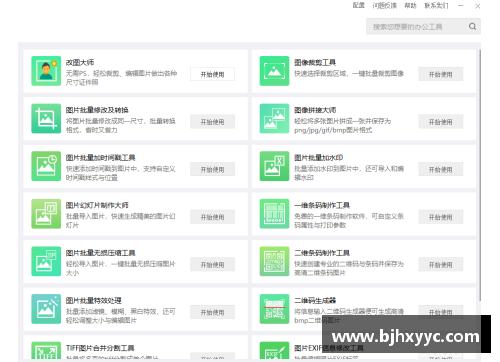Launch 图片批量加水印 with 开始使用
500x362 pixels.
pyautogui.click(x=441, y=169)
